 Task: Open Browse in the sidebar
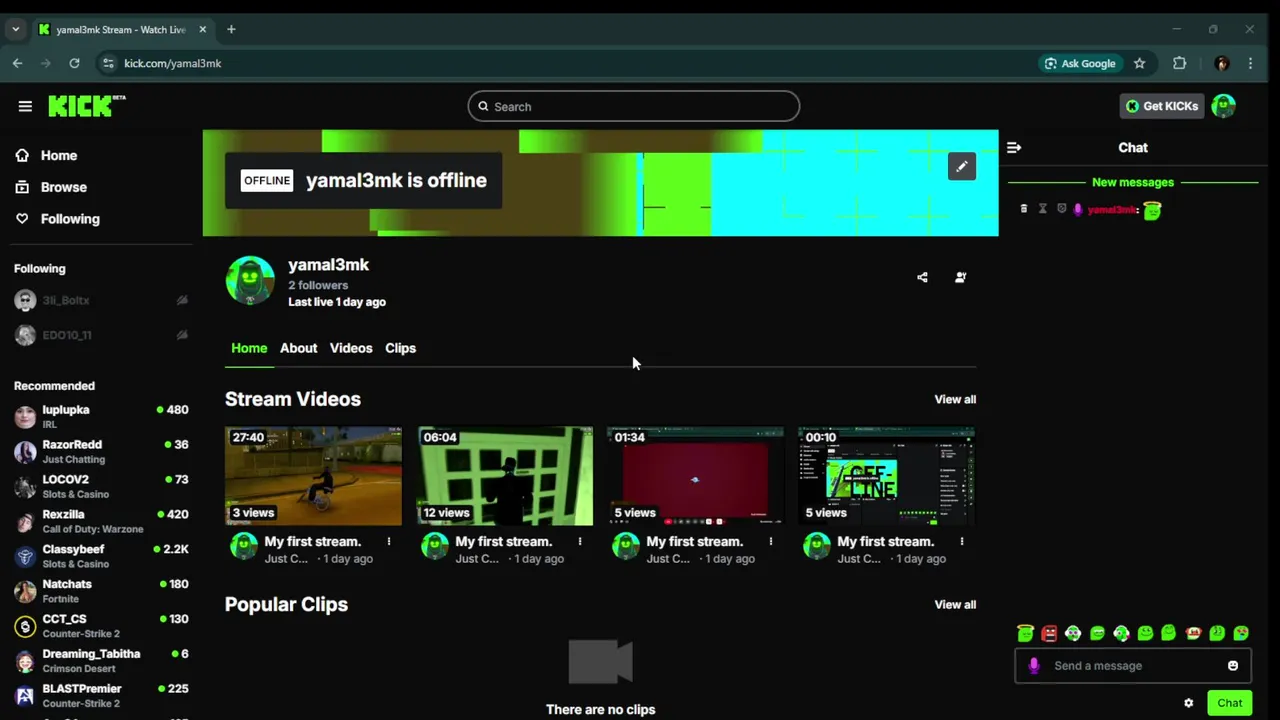51,187
